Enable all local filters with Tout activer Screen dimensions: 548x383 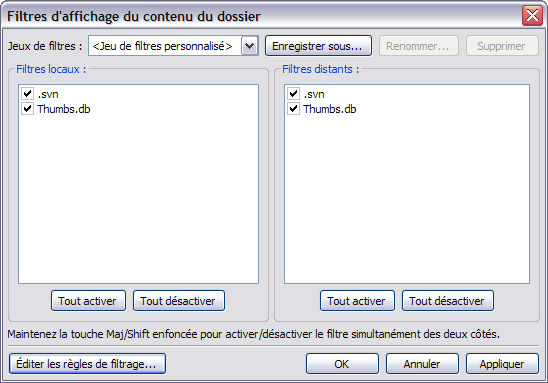coord(88,301)
